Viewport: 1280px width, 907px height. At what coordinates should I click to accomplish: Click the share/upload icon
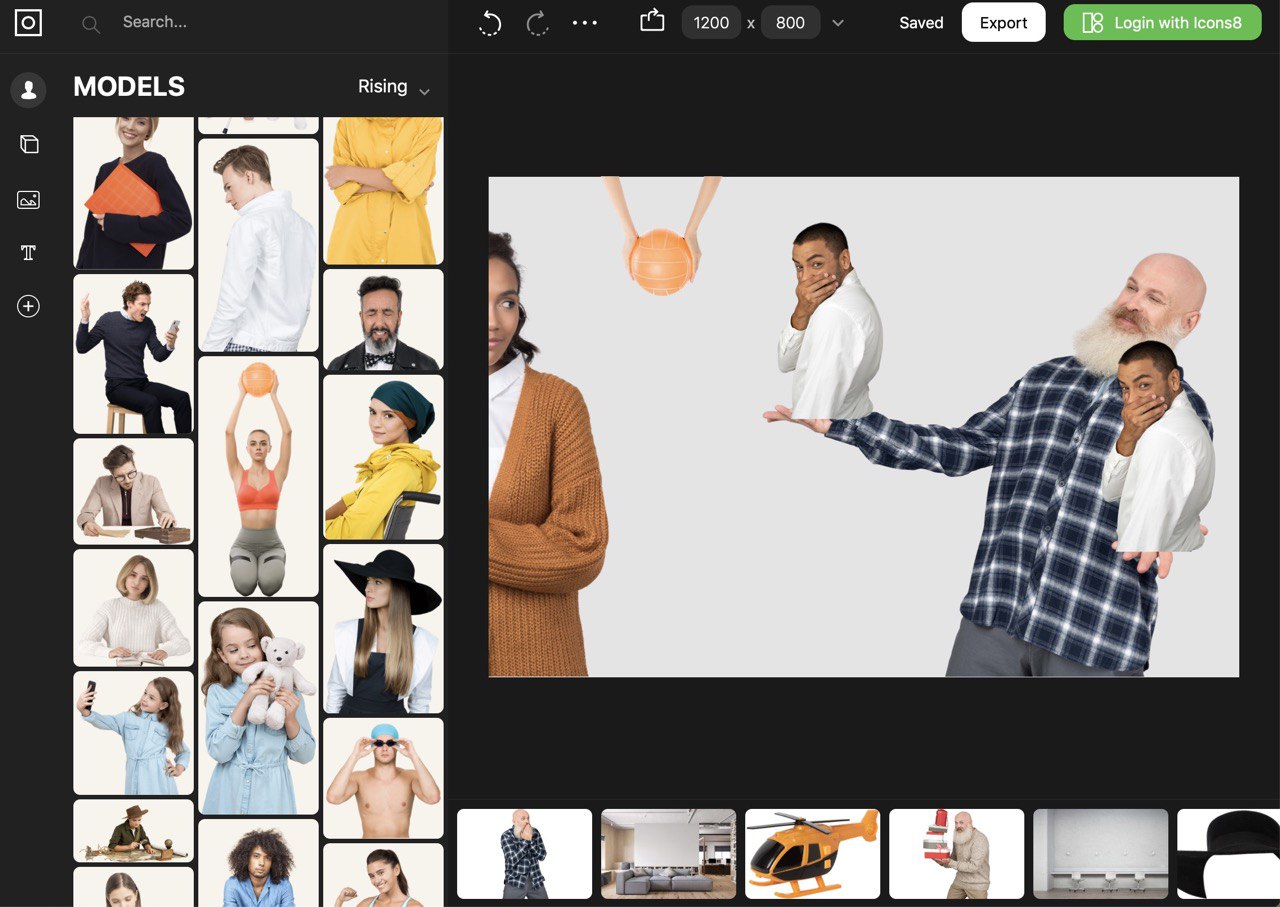coord(652,20)
